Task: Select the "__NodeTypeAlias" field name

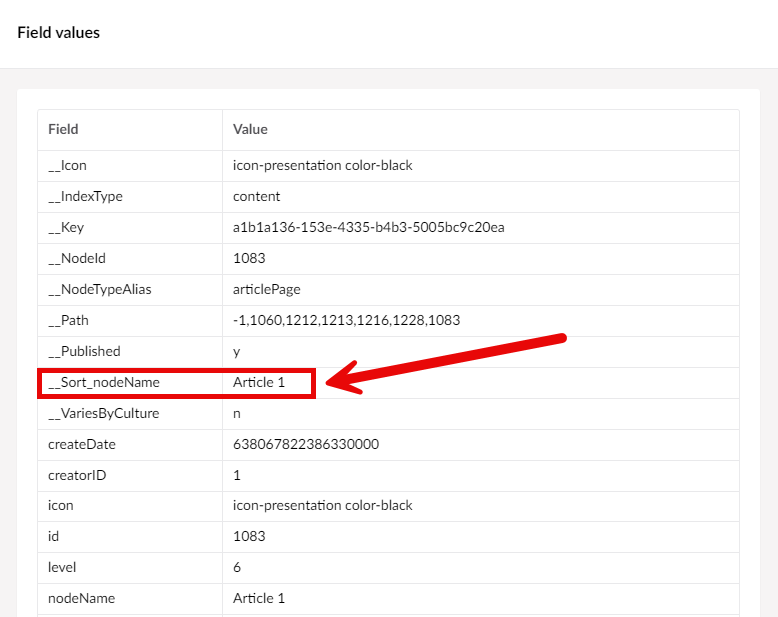Action: (x=100, y=290)
